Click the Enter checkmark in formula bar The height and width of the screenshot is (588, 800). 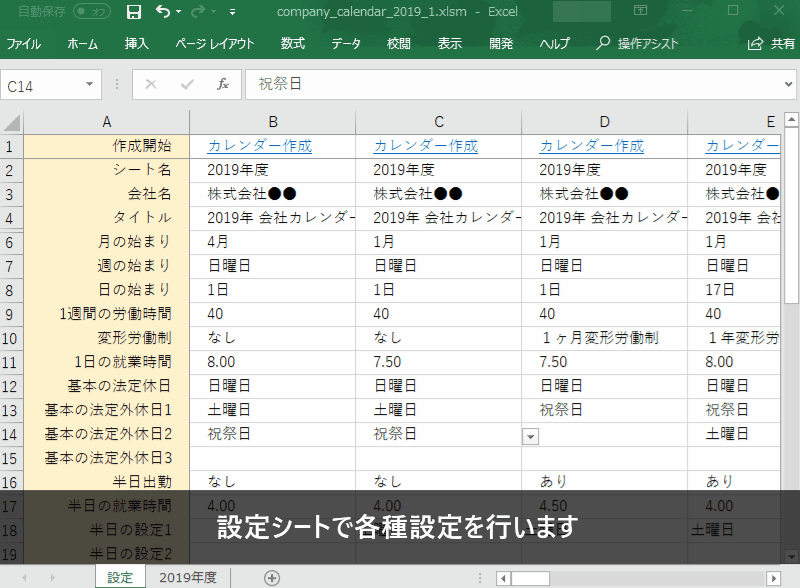tap(186, 85)
